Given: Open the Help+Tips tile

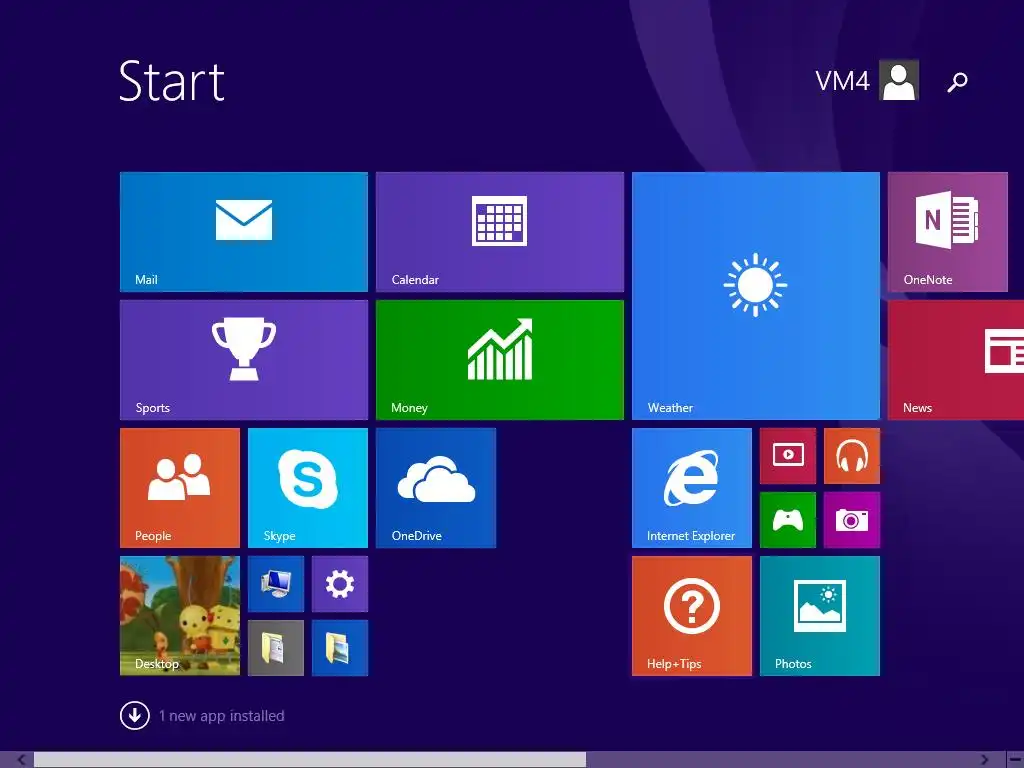Looking at the screenshot, I should pyautogui.click(x=692, y=616).
